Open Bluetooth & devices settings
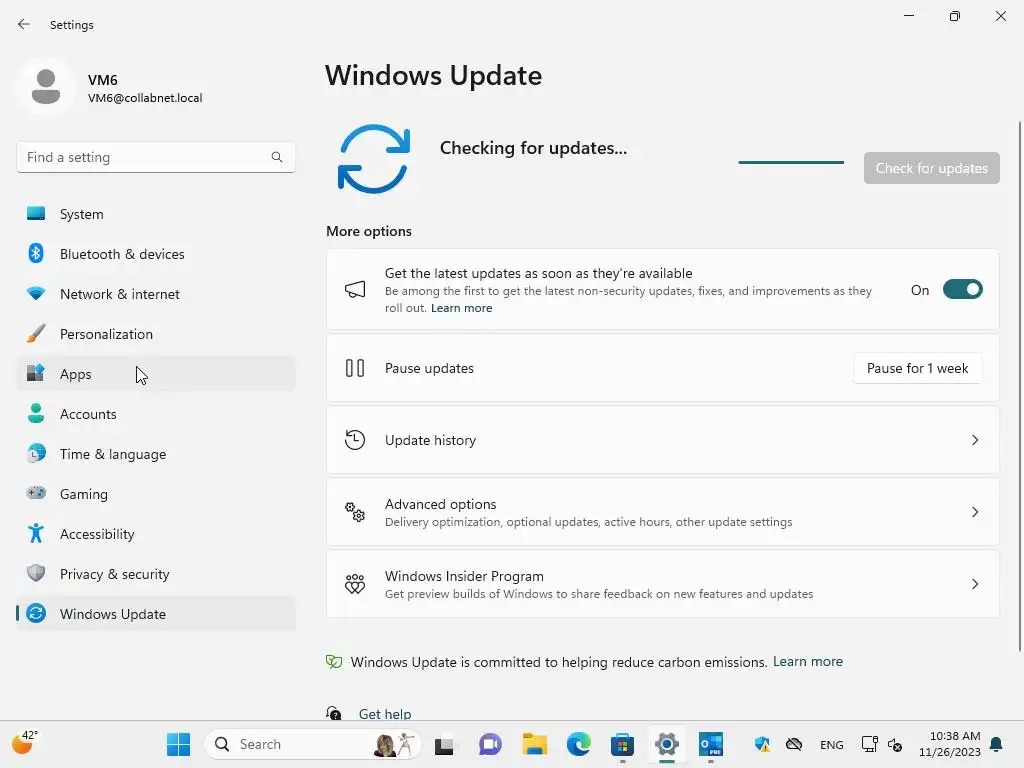Screen dimensions: 1024x768 pos(156,253)
